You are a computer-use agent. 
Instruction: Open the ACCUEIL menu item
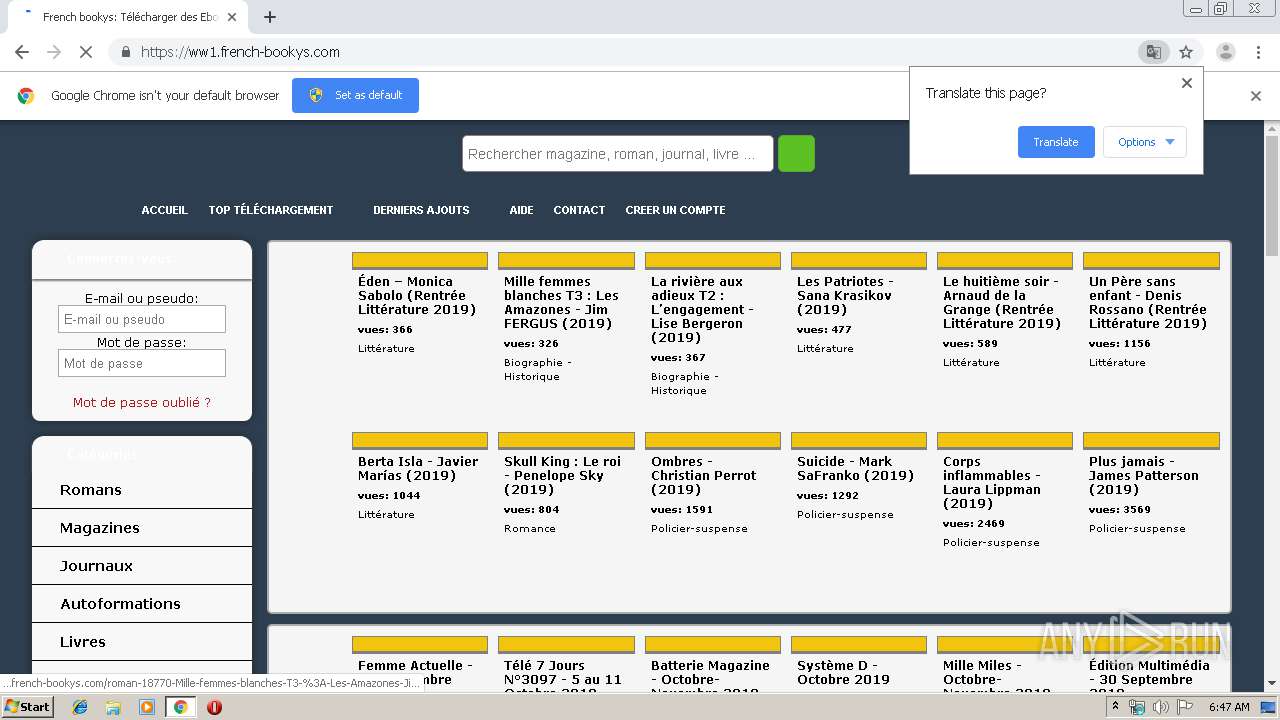tap(164, 210)
